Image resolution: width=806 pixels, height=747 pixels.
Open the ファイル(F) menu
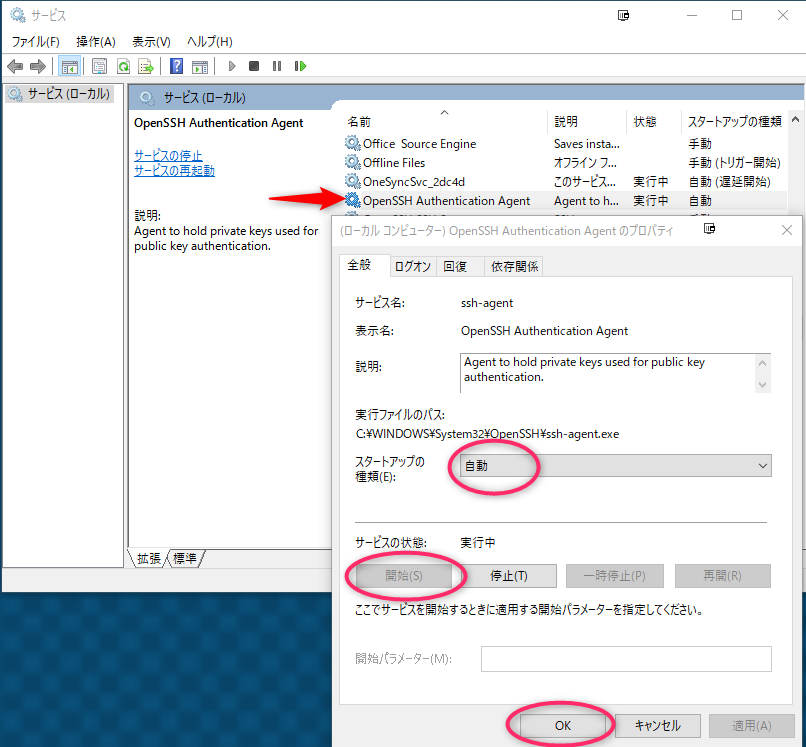point(35,42)
